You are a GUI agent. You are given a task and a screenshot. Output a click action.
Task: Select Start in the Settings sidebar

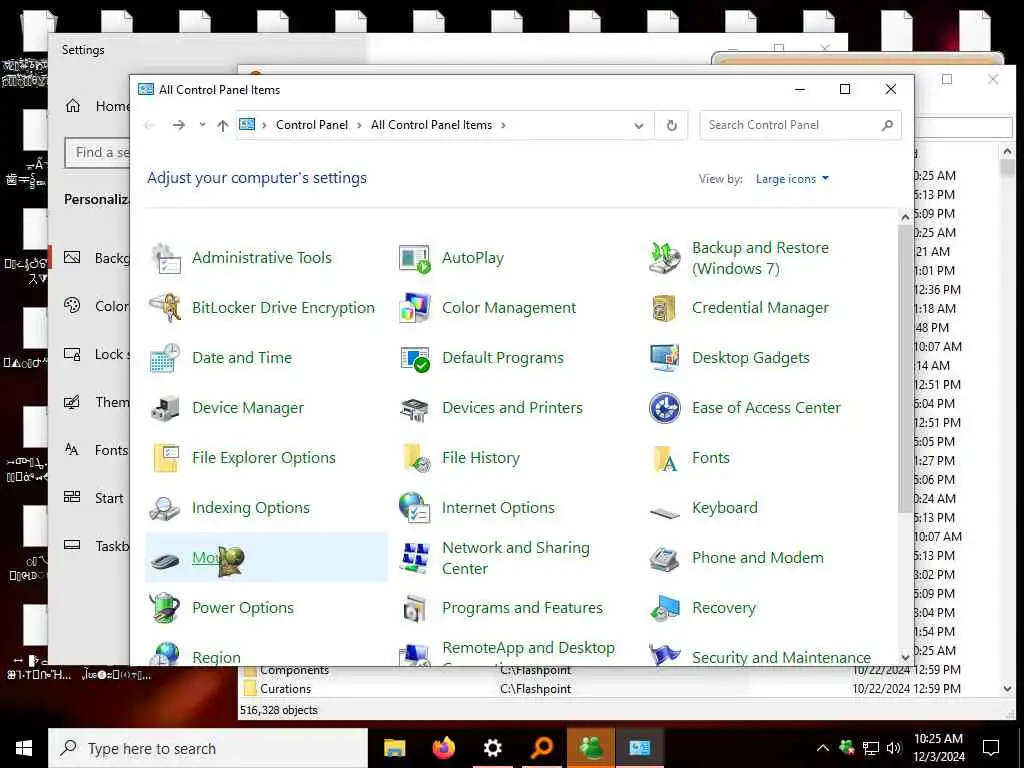click(x=95, y=498)
